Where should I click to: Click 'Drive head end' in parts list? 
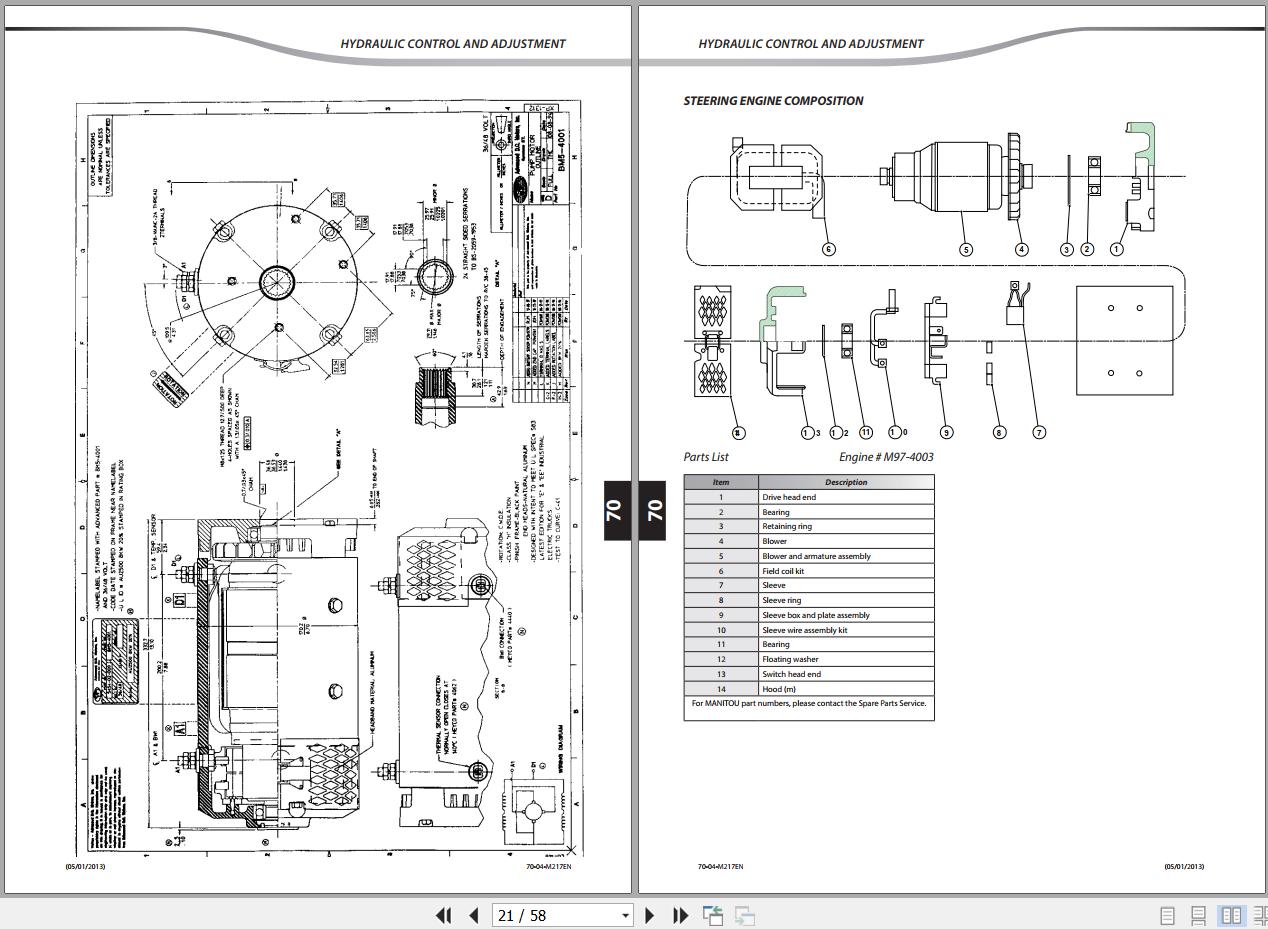(789, 497)
